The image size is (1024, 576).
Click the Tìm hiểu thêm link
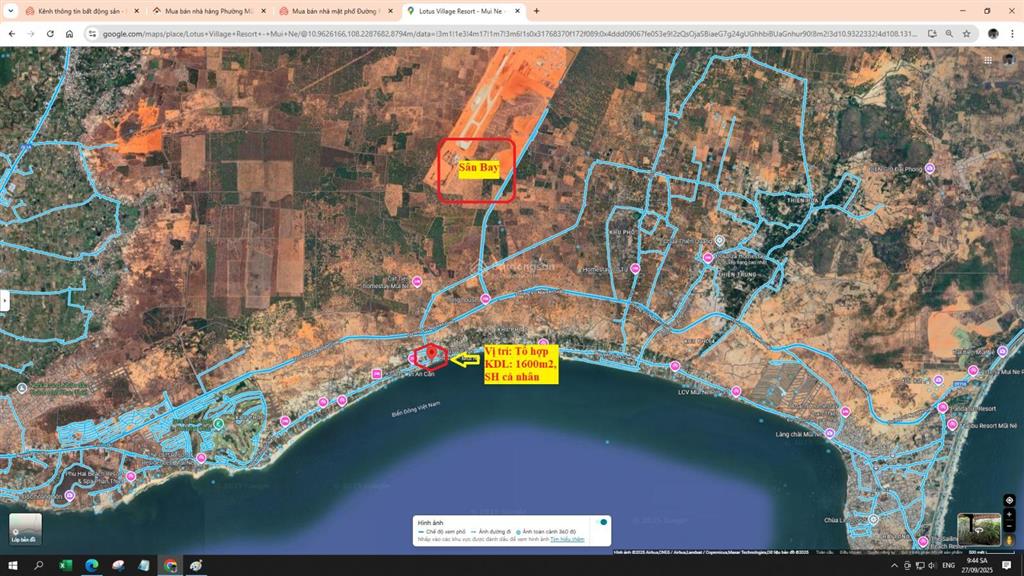click(x=567, y=538)
